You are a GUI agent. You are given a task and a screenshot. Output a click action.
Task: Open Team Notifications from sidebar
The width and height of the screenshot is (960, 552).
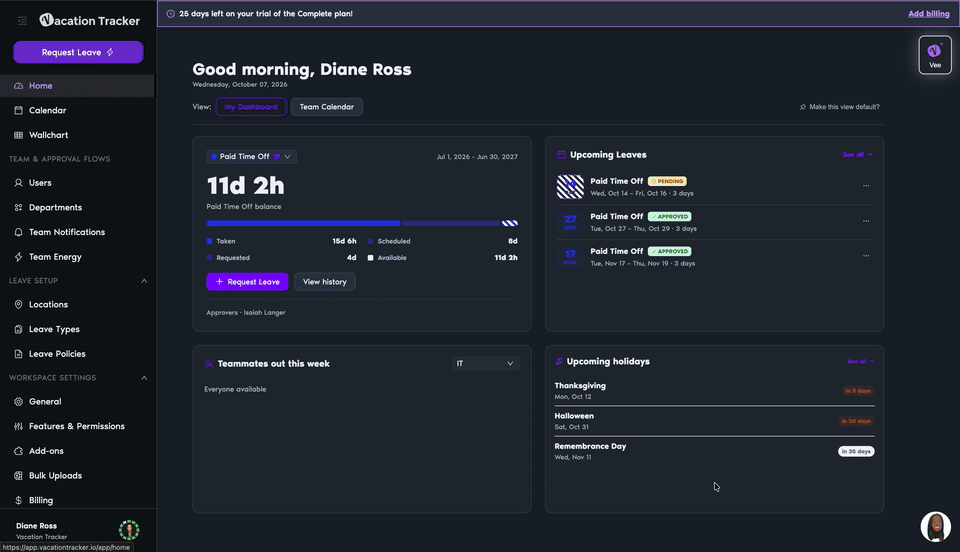coord(77,232)
